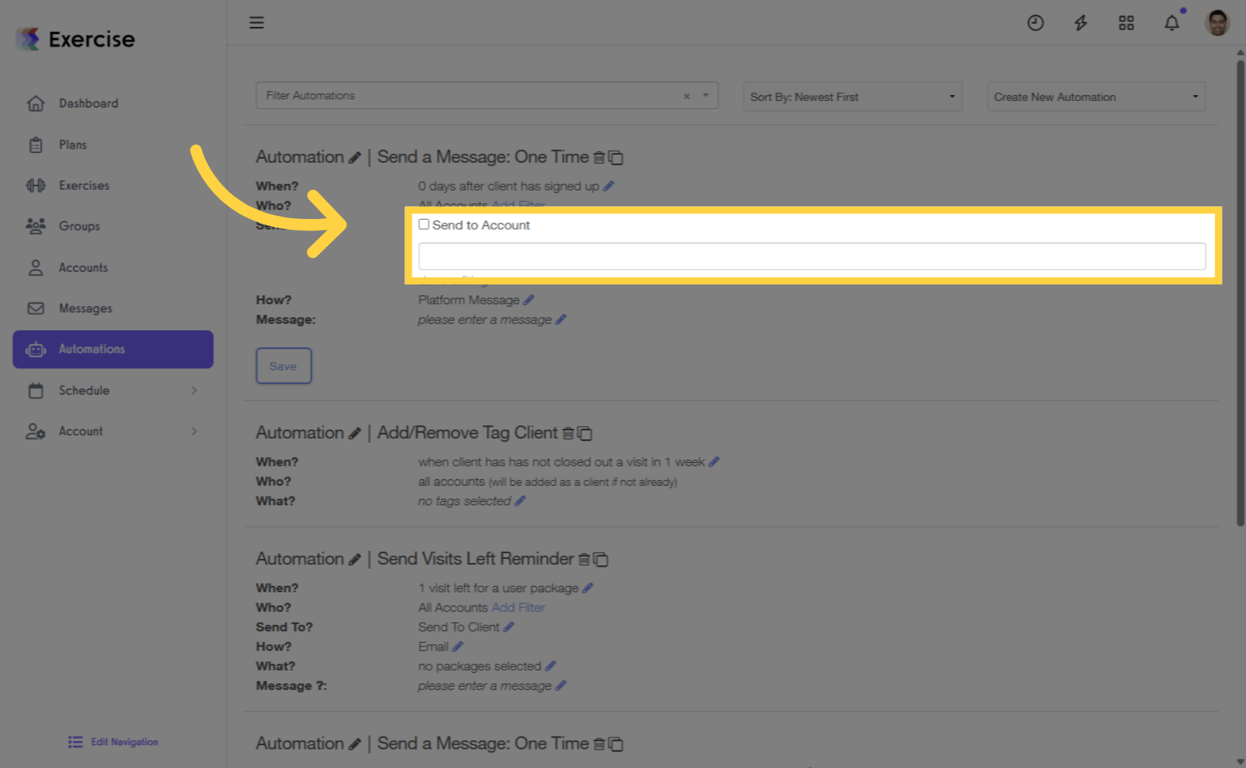The width and height of the screenshot is (1246, 768).
Task: Delete the Add/Remove Tag Client automation
Action: coord(568,434)
